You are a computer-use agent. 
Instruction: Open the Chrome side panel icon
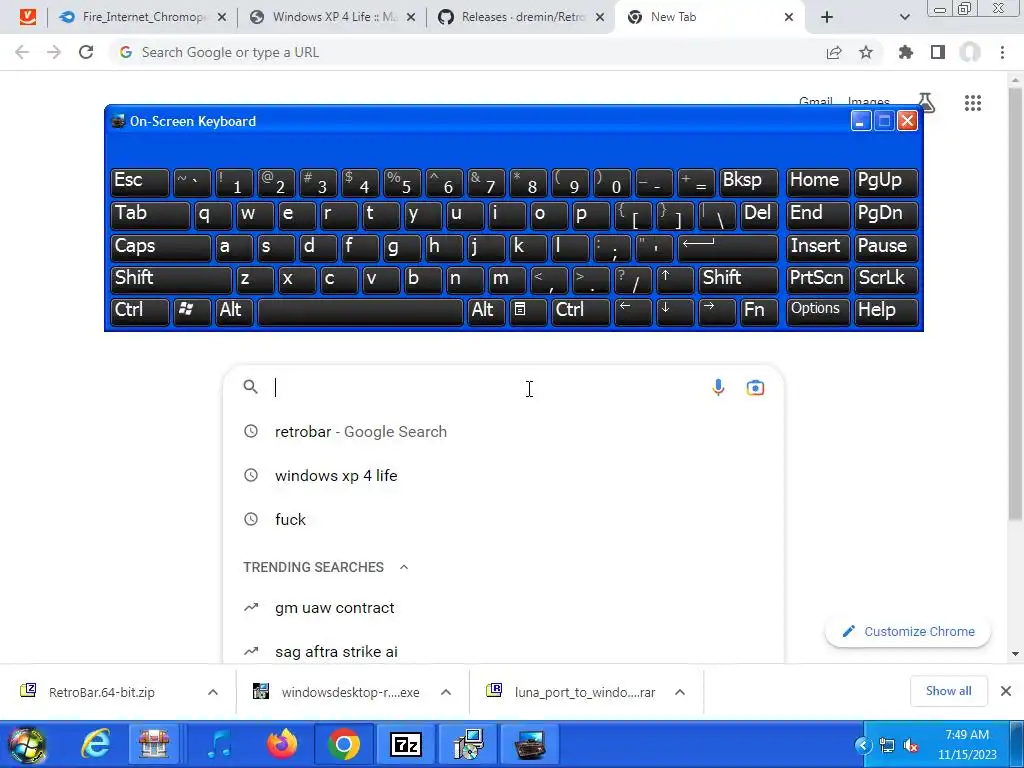point(938,52)
